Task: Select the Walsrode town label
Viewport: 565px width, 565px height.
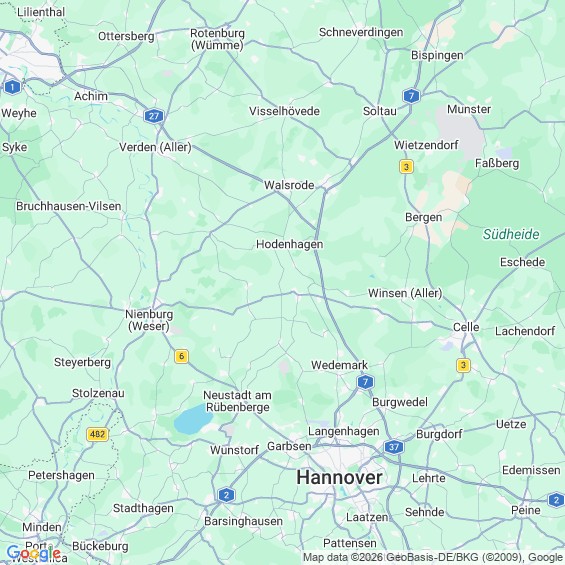Action: tap(289, 185)
